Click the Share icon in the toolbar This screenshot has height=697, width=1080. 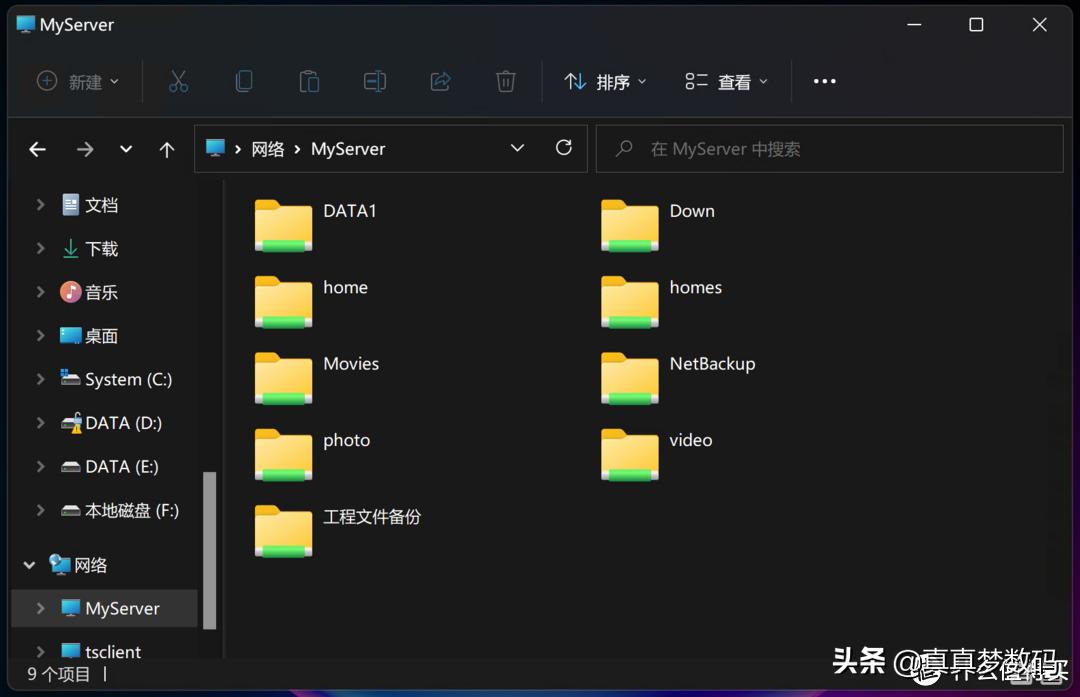440,81
